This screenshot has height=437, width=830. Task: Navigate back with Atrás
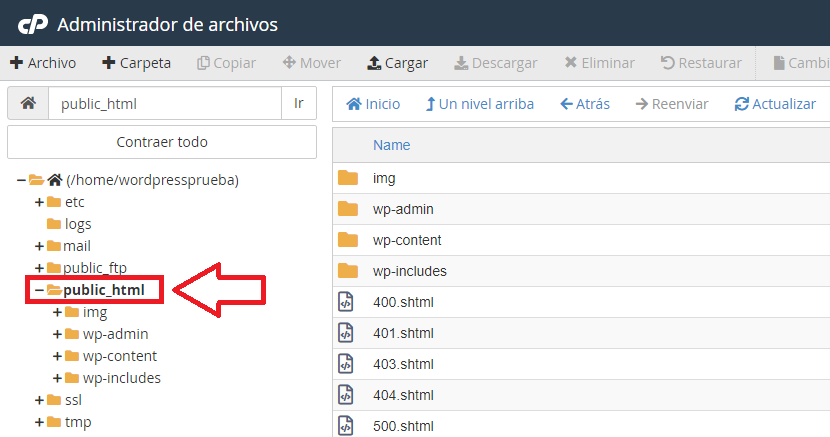(x=585, y=104)
